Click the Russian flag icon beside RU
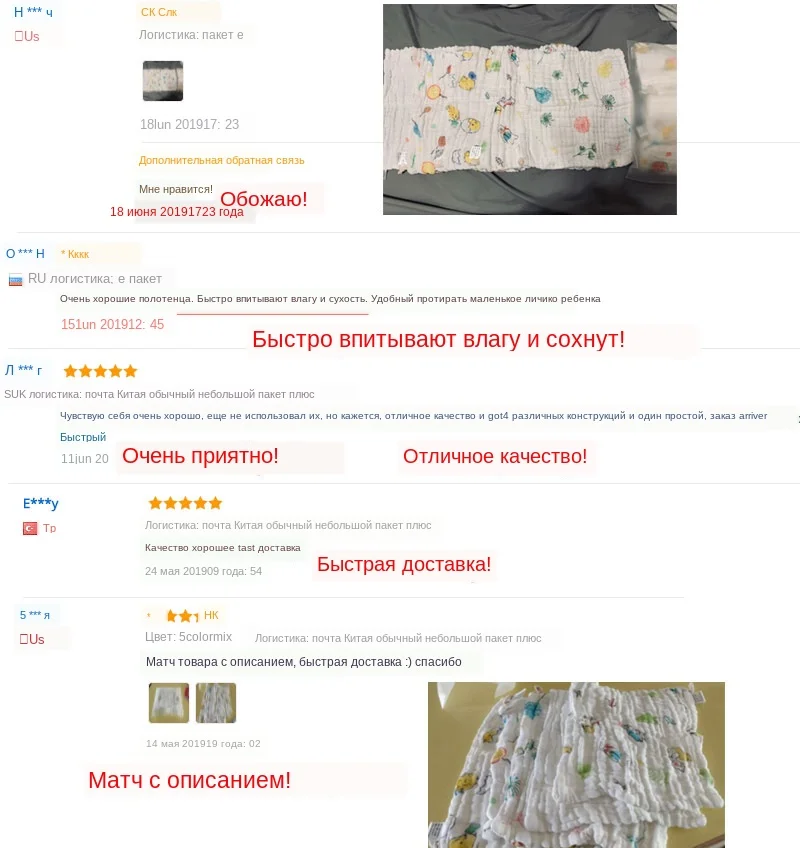 pyautogui.click(x=16, y=280)
